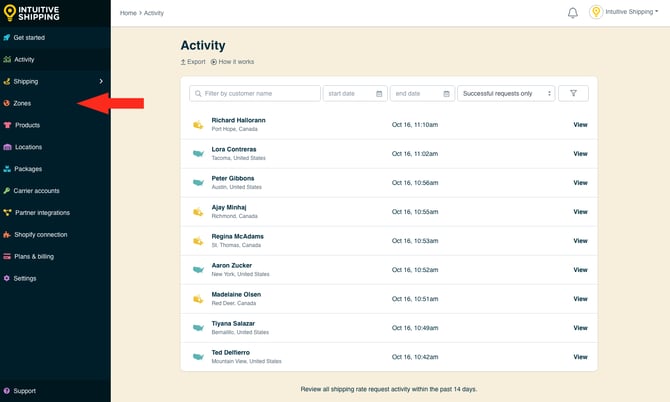670x402 pixels.
Task: Click the Carrier accounts key icon
Action: (6, 191)
